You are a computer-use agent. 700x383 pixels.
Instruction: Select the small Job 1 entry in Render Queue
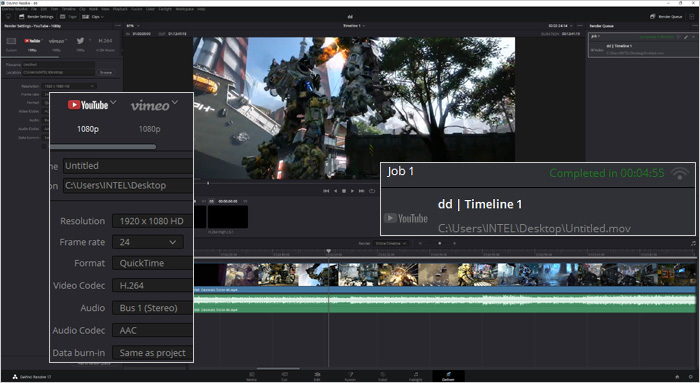pos(643,45)
